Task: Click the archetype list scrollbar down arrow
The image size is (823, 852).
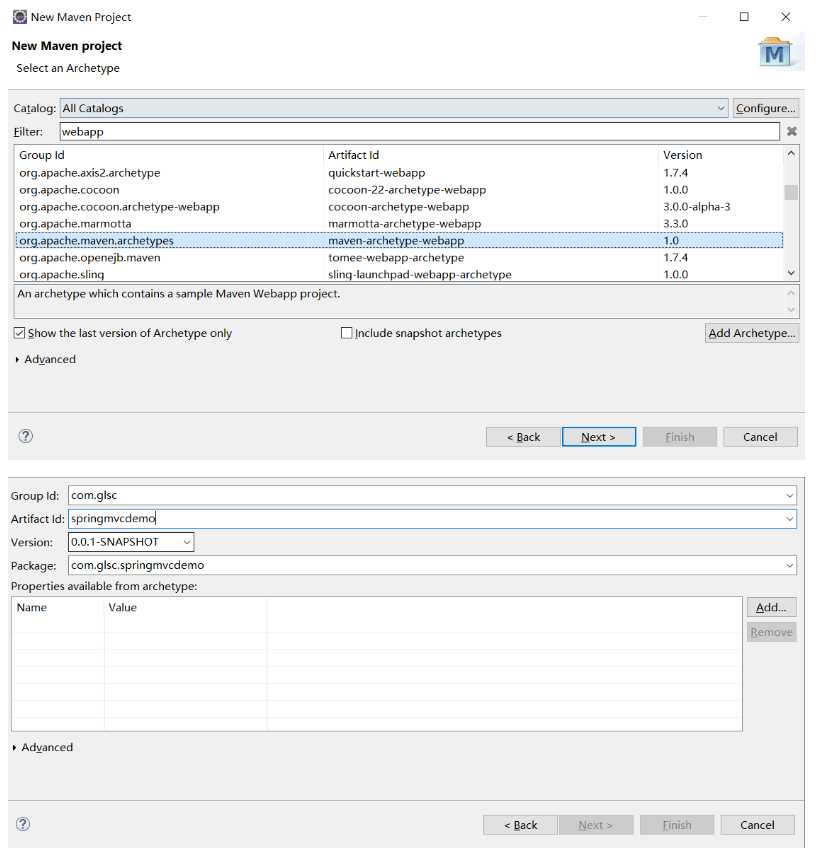Action: tap(791, 273)
